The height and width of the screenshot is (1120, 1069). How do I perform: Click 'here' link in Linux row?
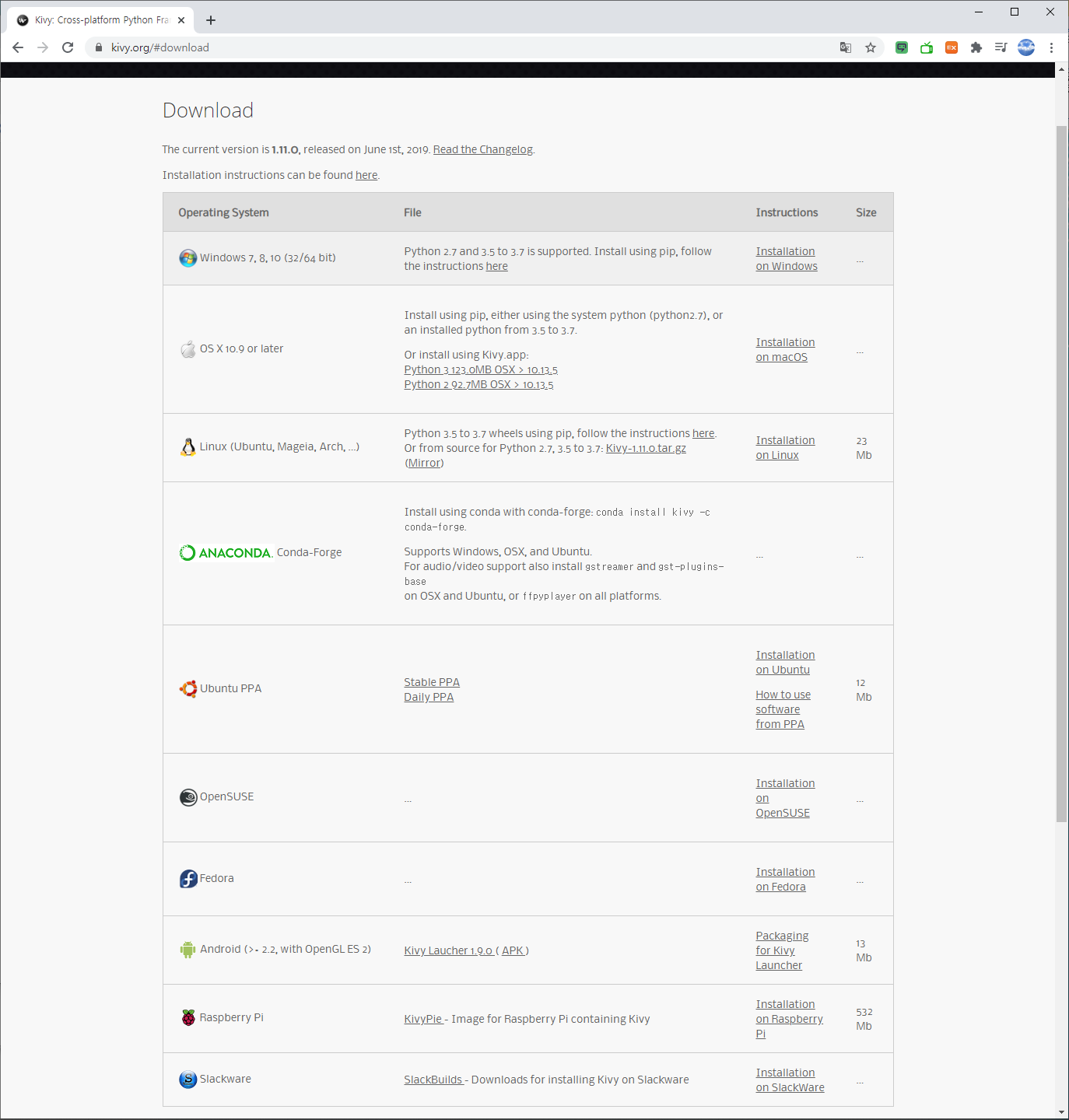coord(703,434)
